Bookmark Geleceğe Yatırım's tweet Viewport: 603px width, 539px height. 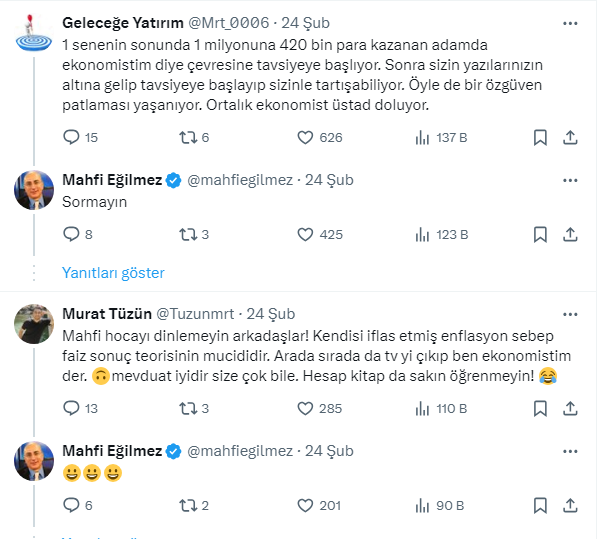(540, 137)
